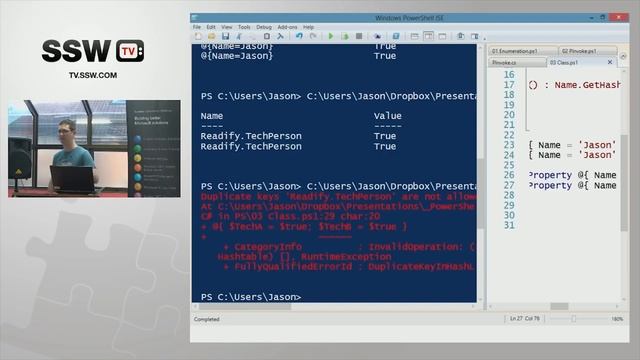Open the Edit menu
Viewport: 640px width, 360px height.
[x=211, y=27]
